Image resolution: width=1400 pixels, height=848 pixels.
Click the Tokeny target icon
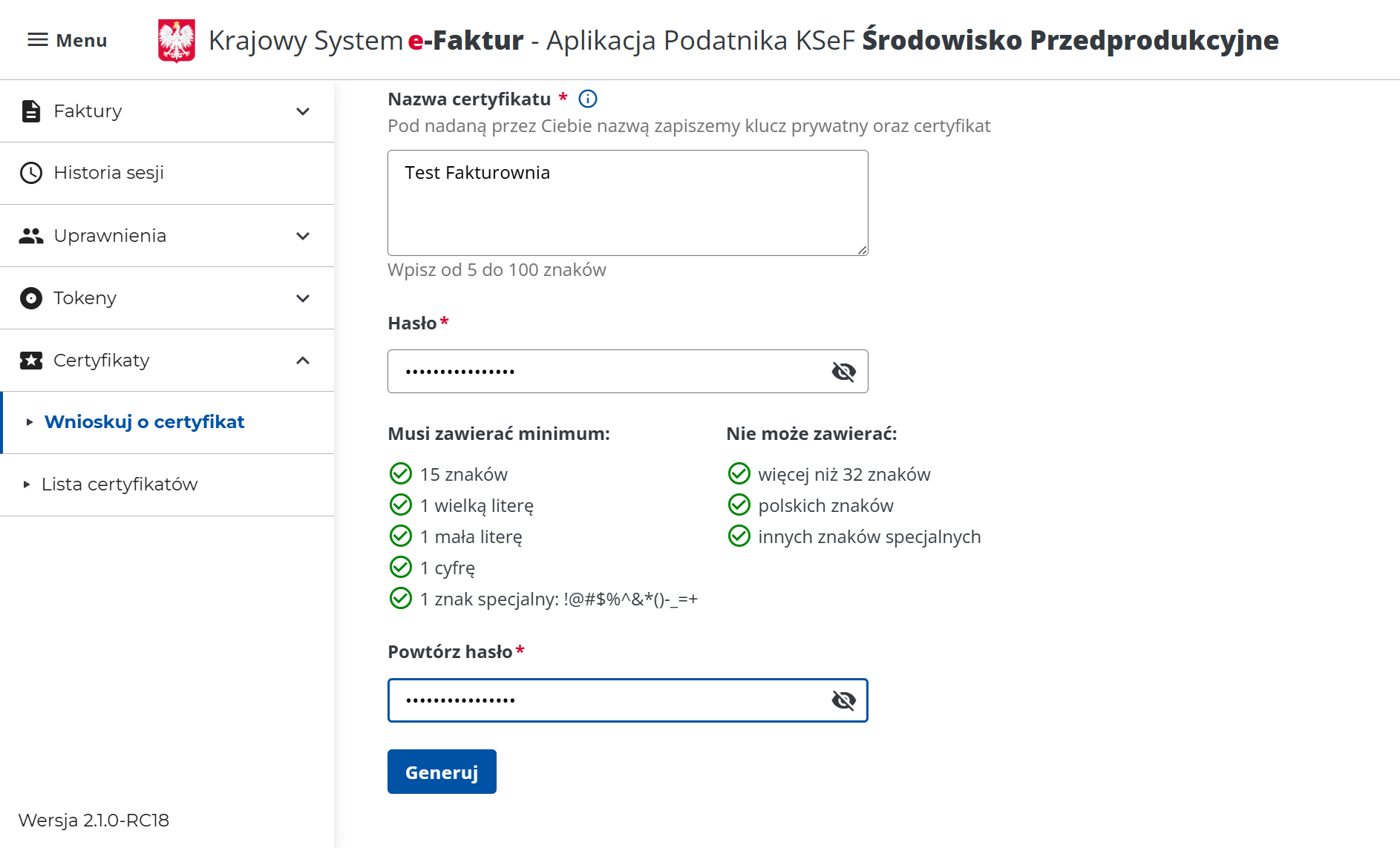30,298
